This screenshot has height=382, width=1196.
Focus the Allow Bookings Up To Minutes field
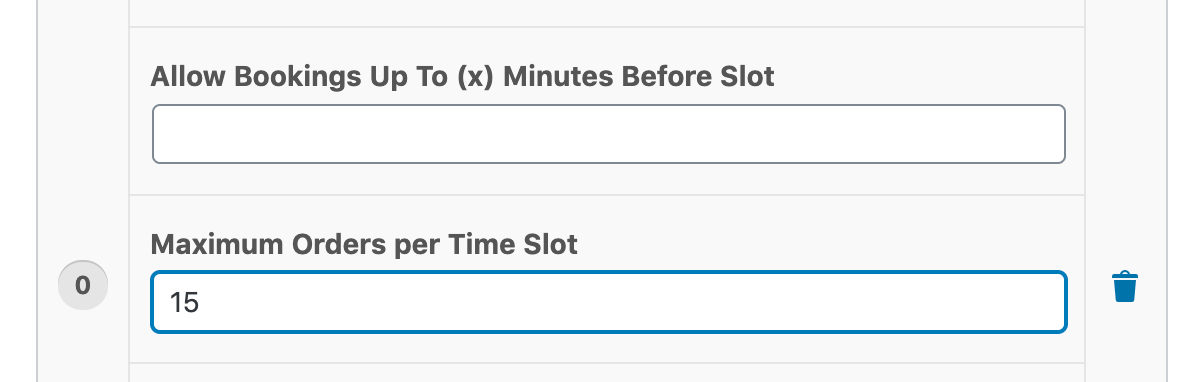(x=609, y=134)
